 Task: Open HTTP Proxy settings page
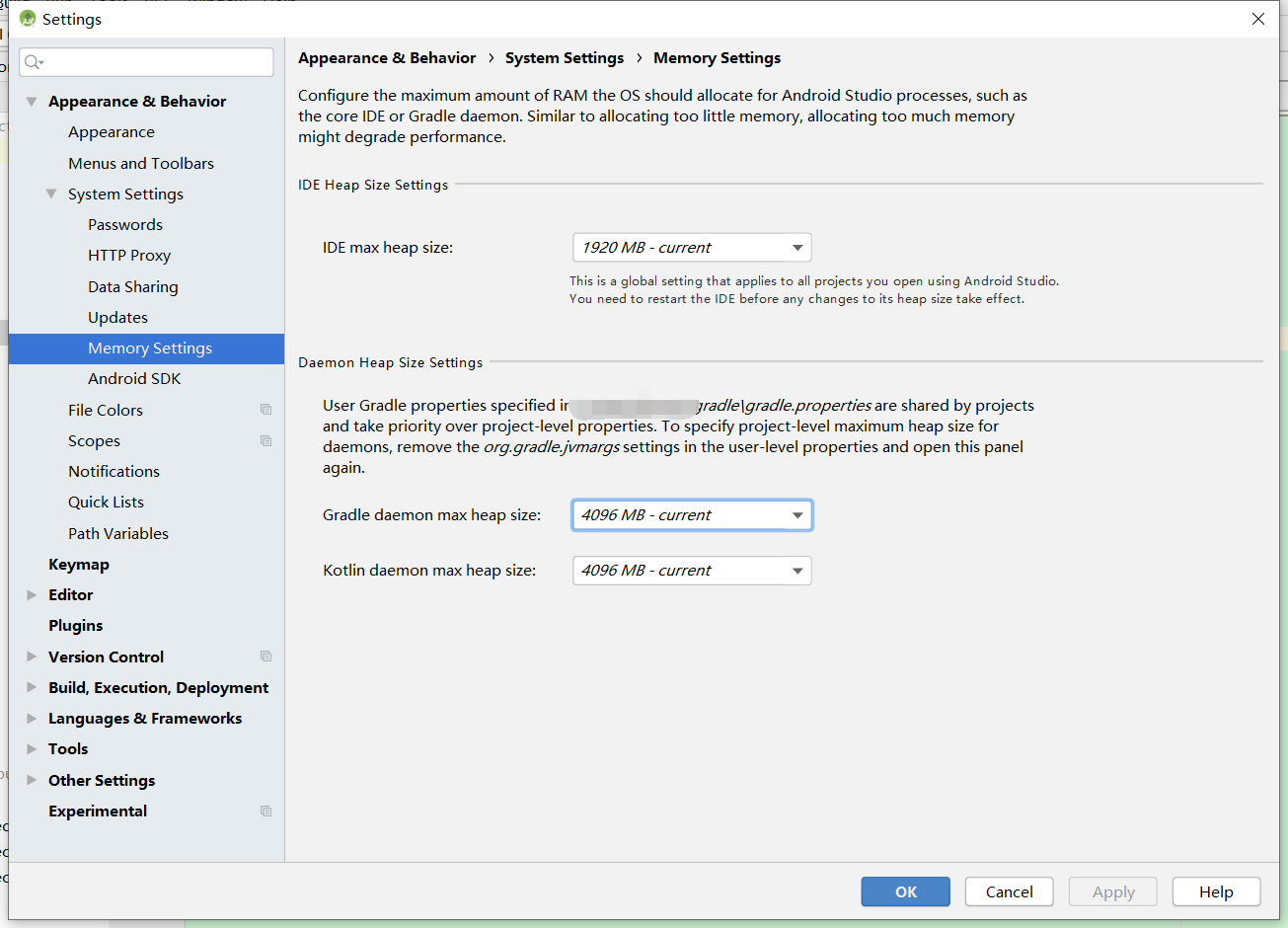(x=129, y=256)
